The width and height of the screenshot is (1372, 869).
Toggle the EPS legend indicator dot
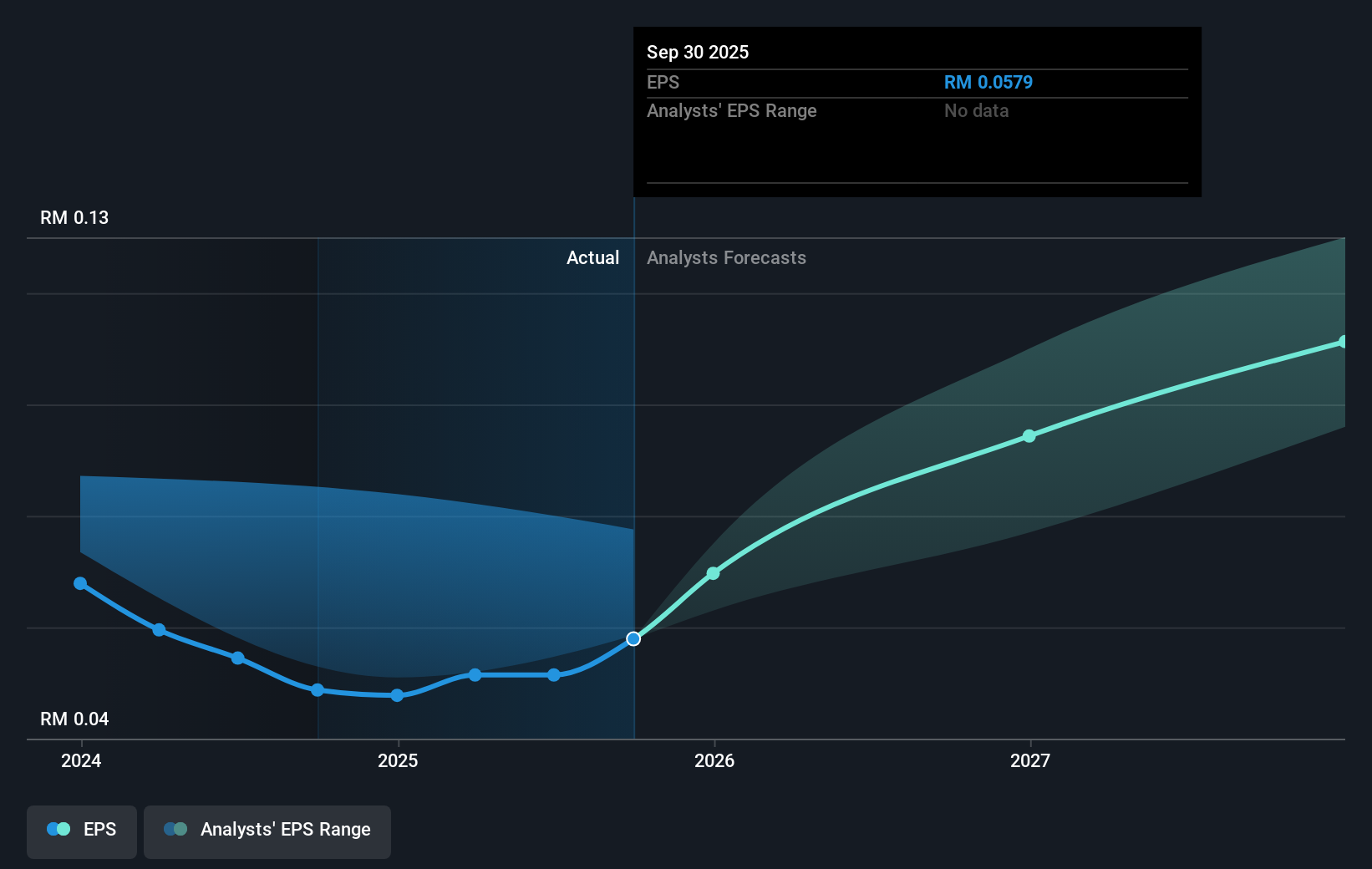pos(58,828)
